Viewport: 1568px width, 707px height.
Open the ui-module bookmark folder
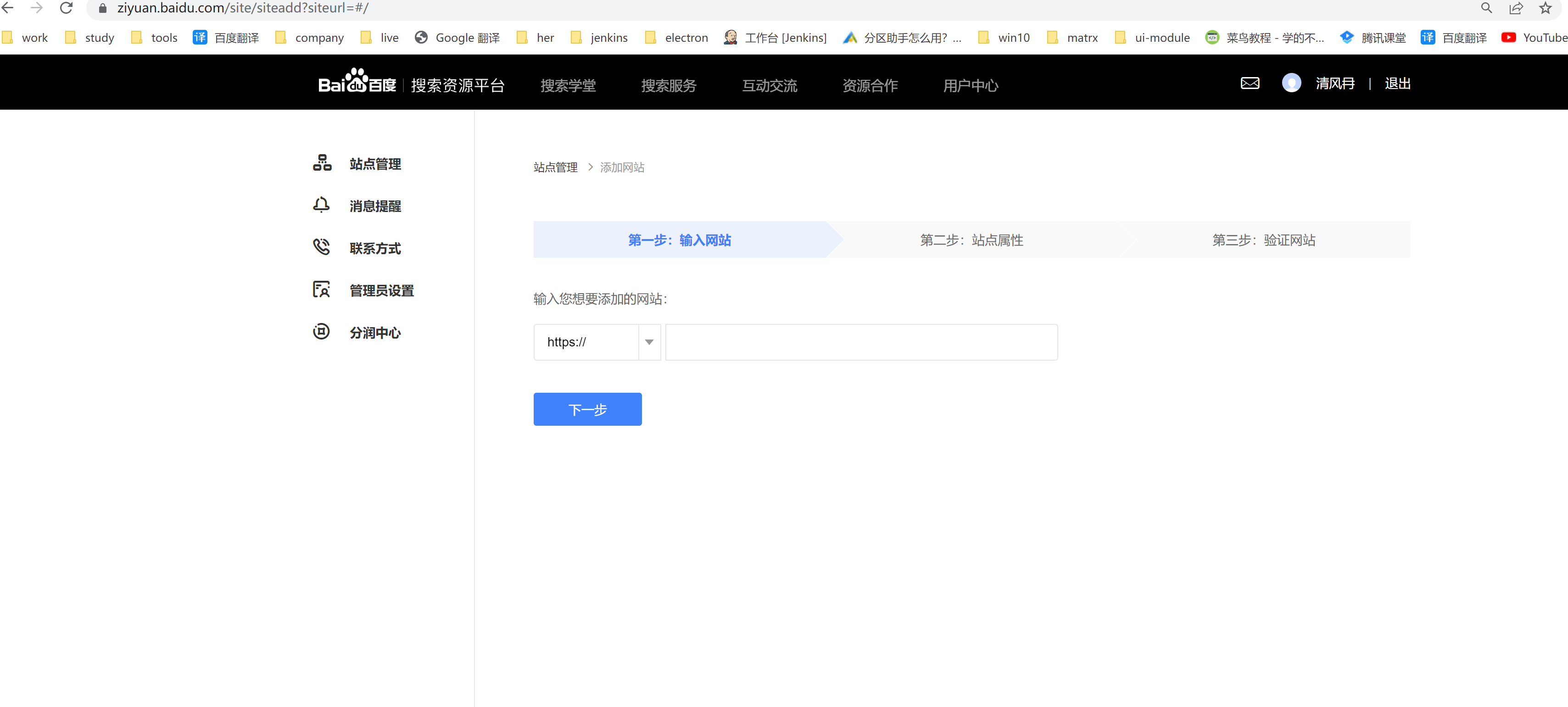[x=1153, y=38]
